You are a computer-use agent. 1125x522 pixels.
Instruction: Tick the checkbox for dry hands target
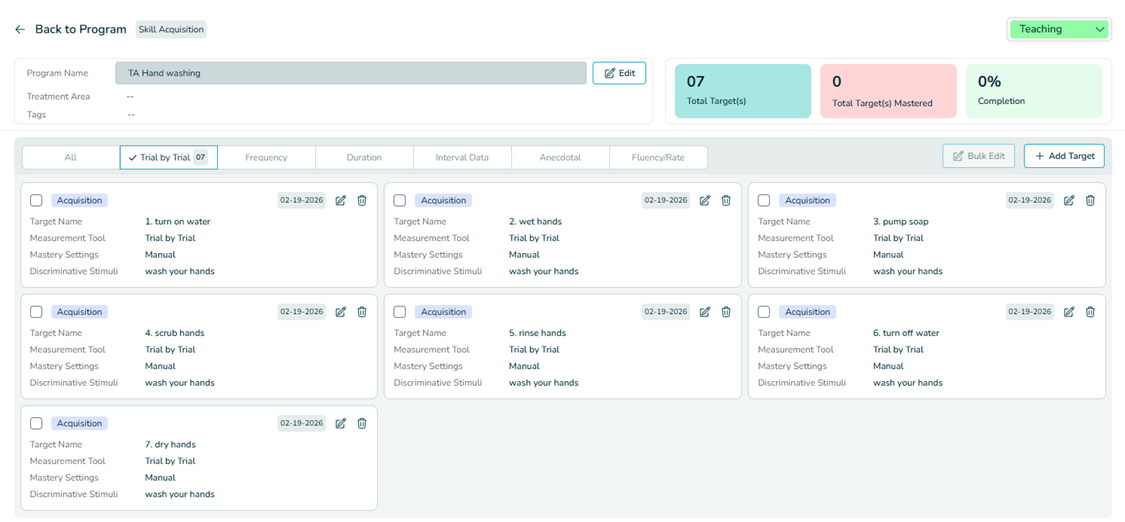pos(36,423)
